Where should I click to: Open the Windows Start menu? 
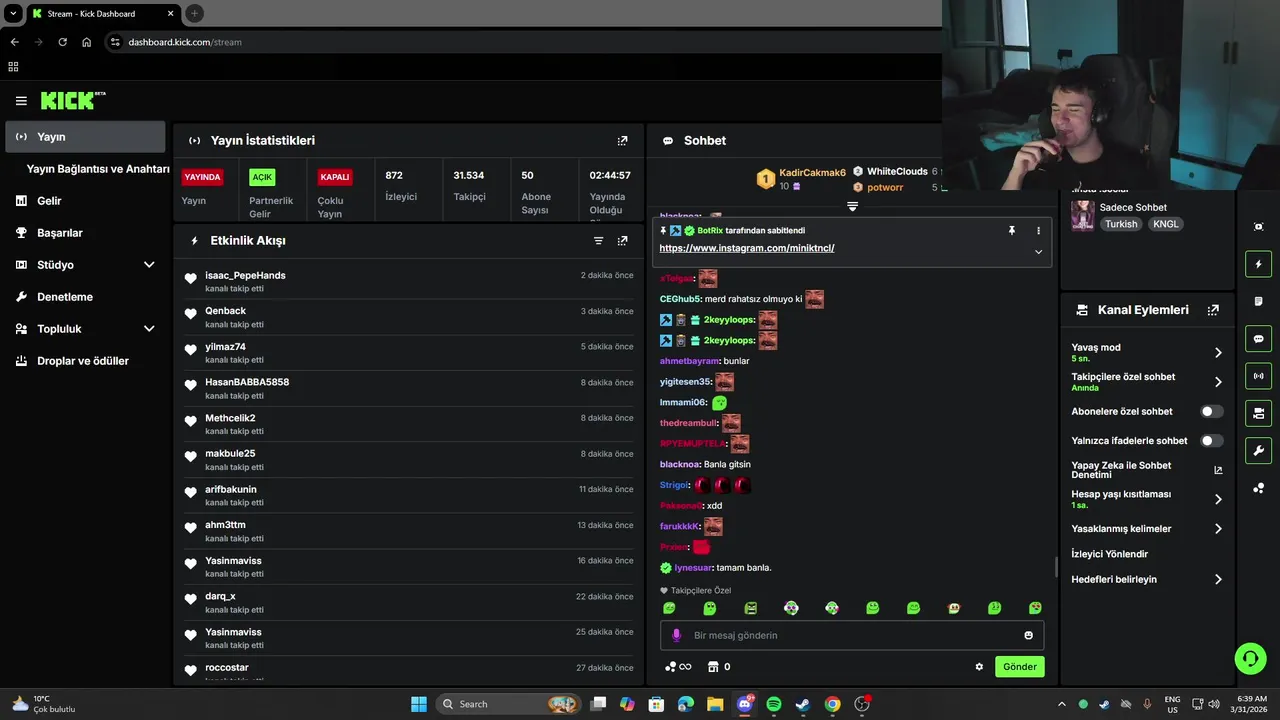coord(419,704)
